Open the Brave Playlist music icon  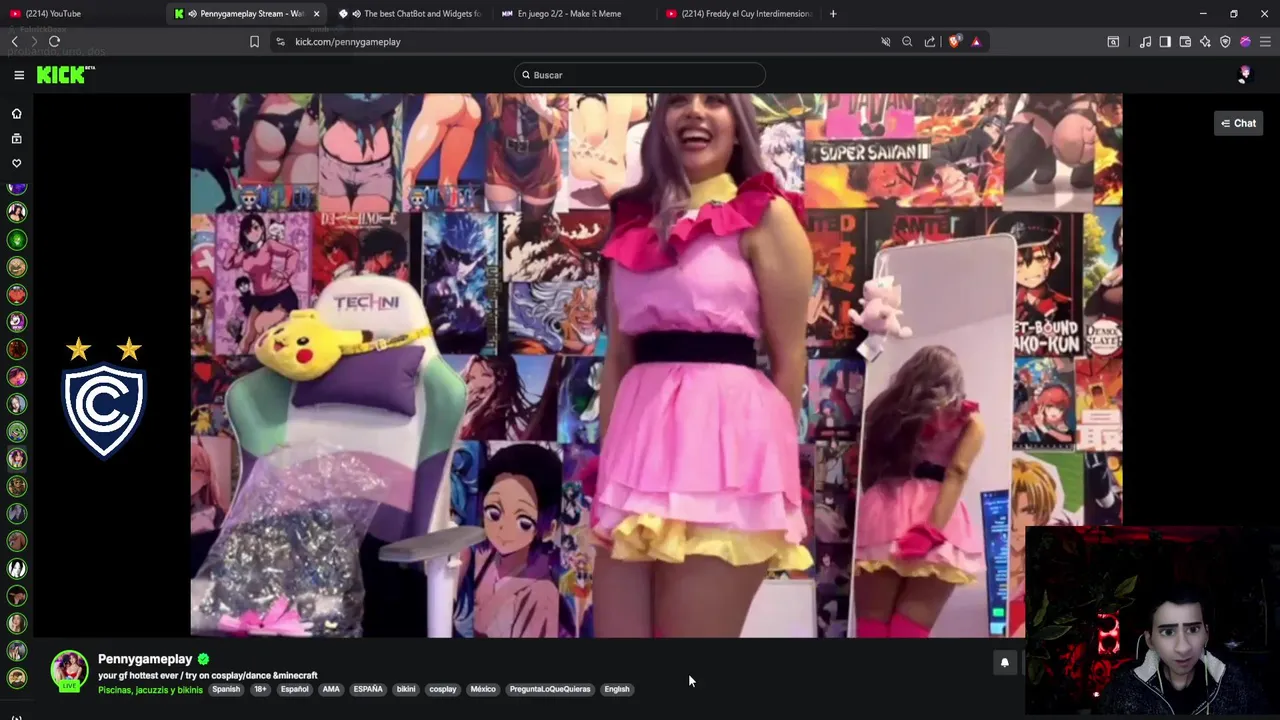(x=1145, y=42)
